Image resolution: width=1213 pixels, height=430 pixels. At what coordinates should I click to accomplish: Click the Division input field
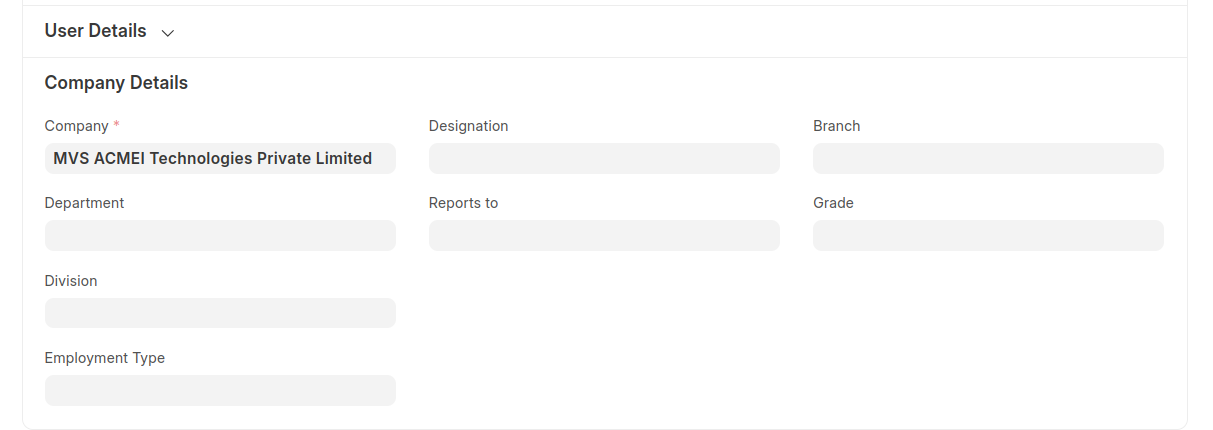(x=220, y=313)
